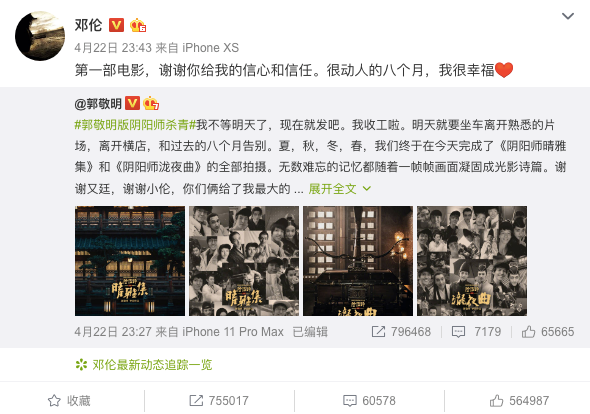The height and width of the screenshot is (414, 590).
Task: Open comments on the post with 7179 comments
Action: click(476, 332)
